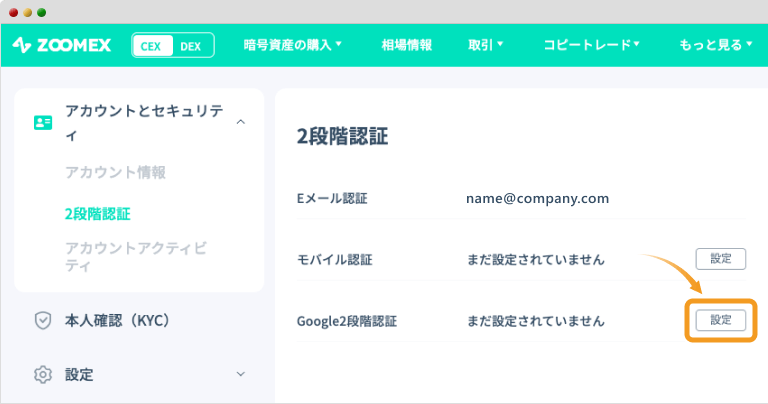Click the settings gear icon in sidebar
This screenshot has width=768, height=404.
point(43,375)
